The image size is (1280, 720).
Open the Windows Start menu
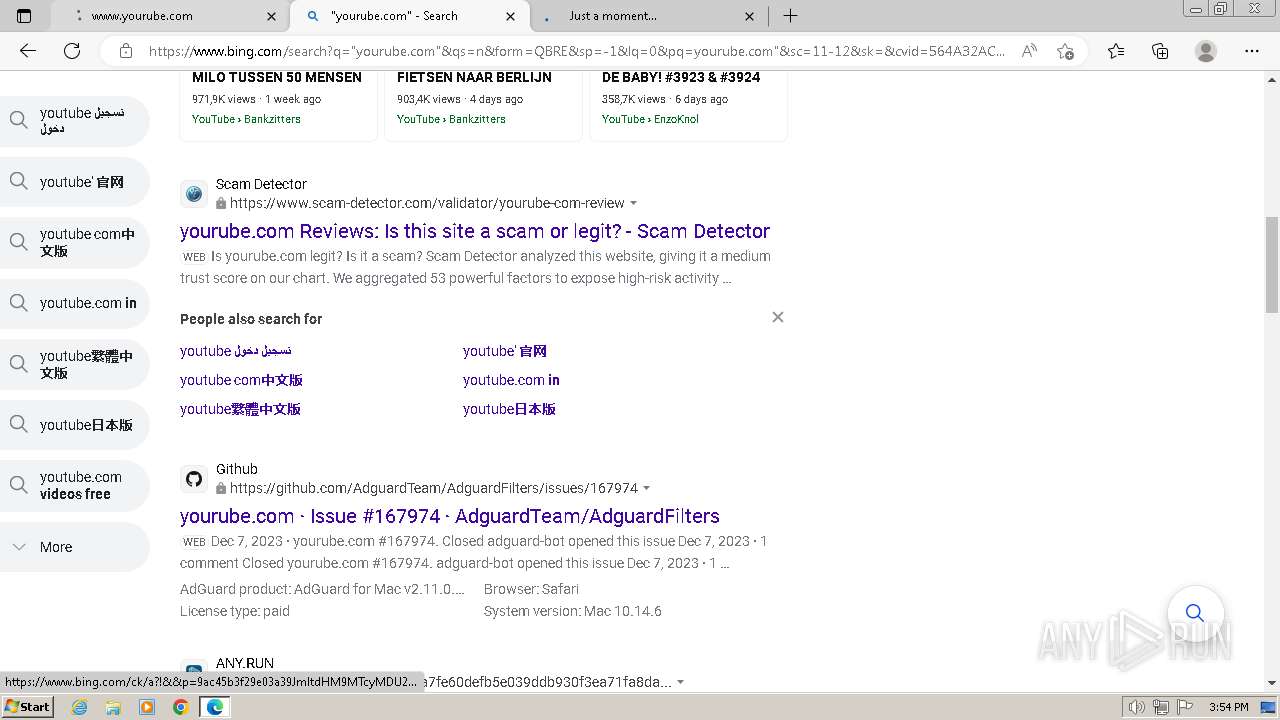pos(28,706)
